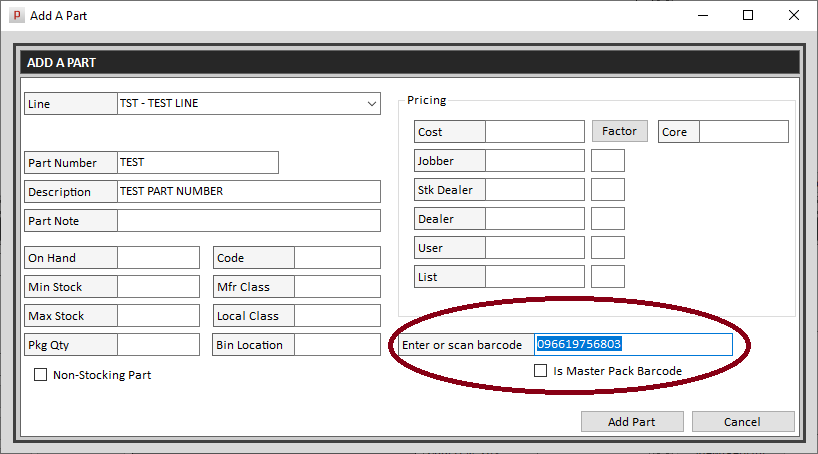Check Is Master Pack Barcode

pyautogui.click(x=540, y=371)
